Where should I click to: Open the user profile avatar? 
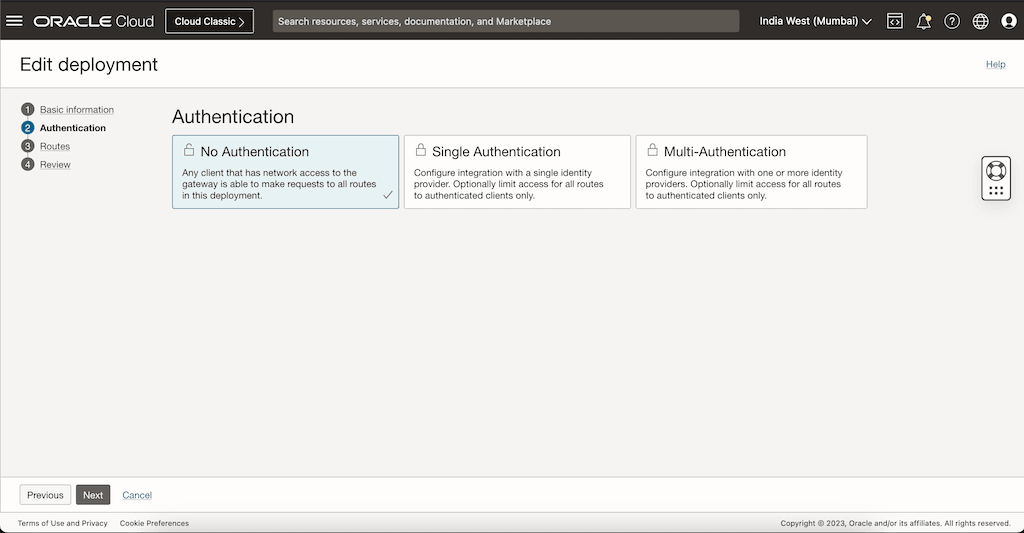(1009, 21)
